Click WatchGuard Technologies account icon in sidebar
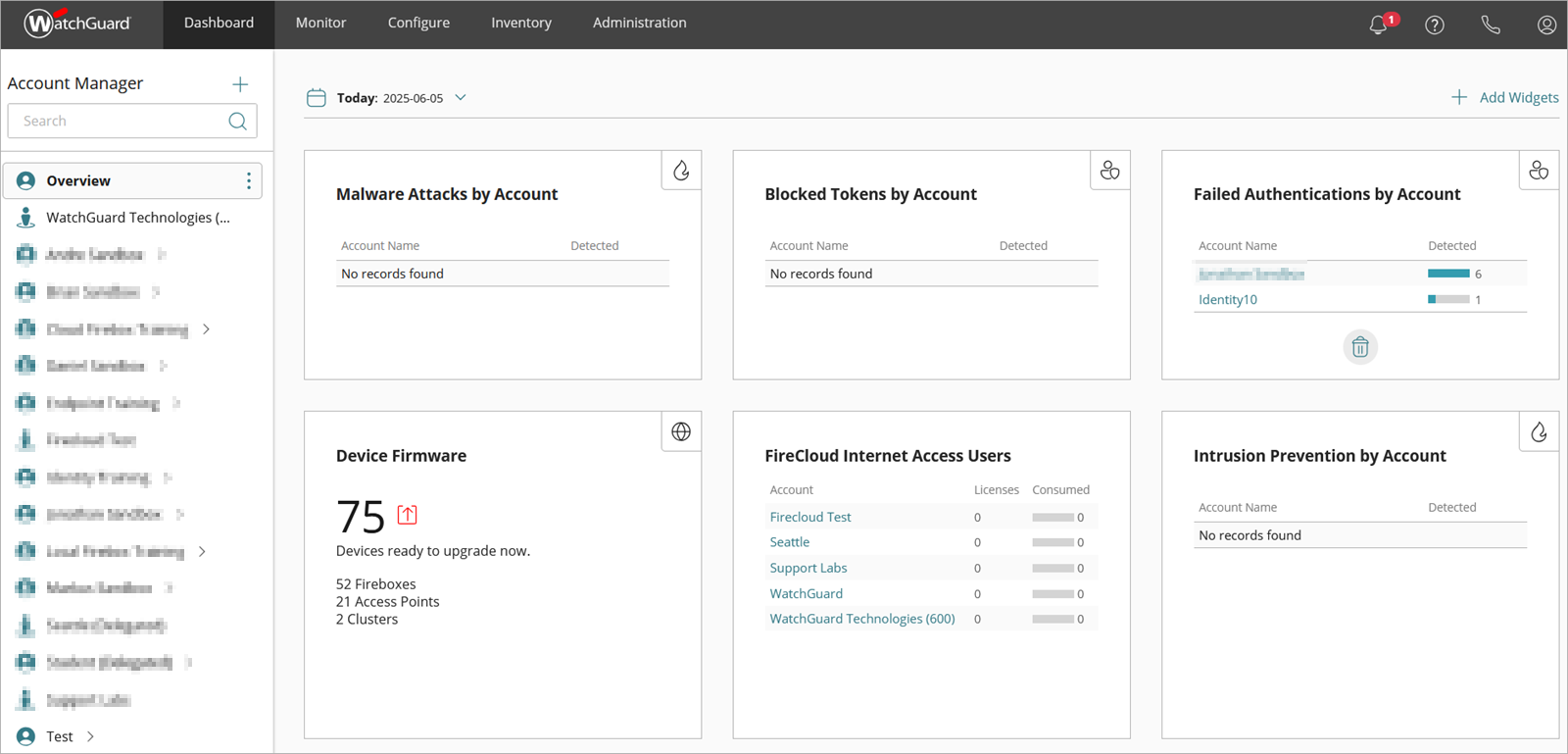The image size is (1568, 754). tap(25, 218)
